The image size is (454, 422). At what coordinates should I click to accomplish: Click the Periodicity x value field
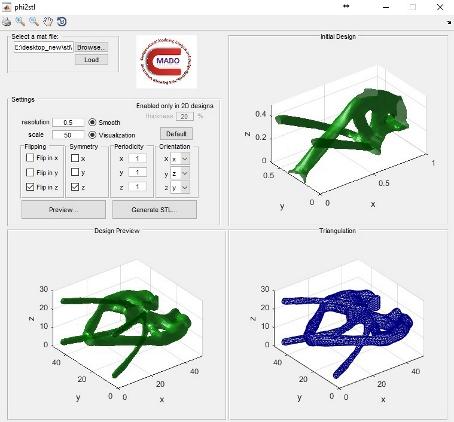[x=137, y=158]
